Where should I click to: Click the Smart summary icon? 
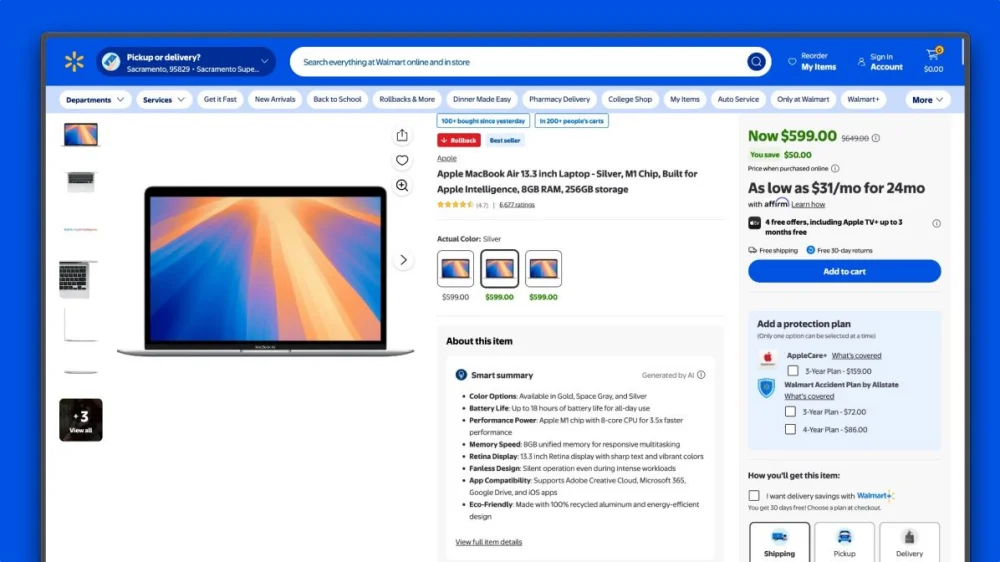[461, 375]
